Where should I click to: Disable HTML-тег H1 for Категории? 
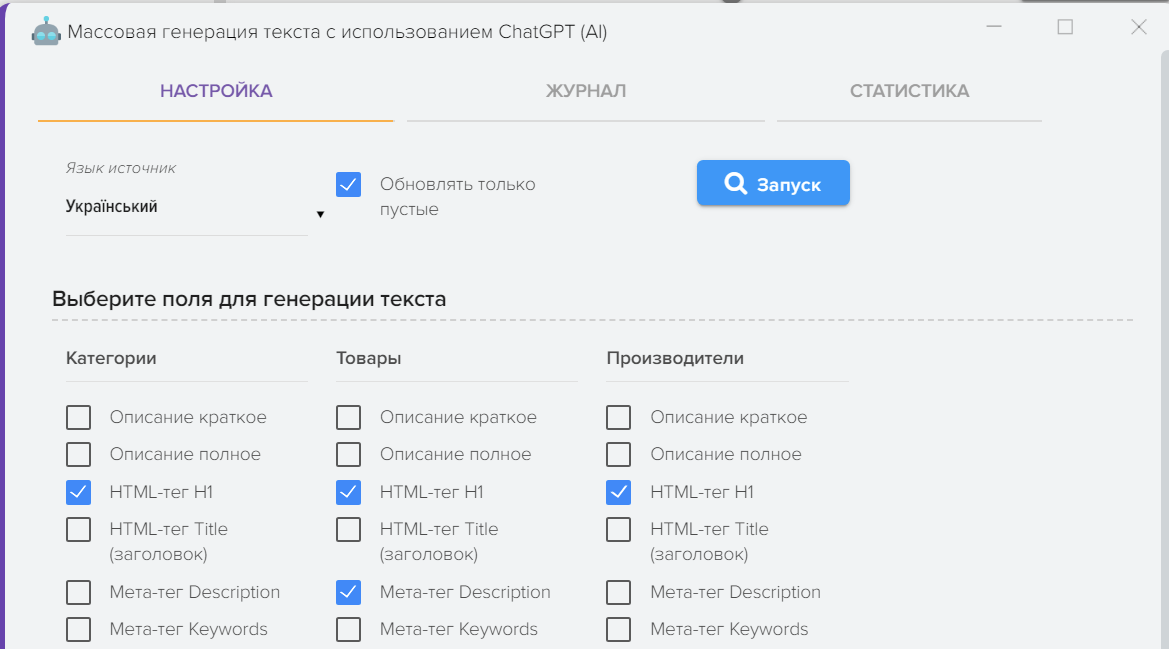pos(78,492)
